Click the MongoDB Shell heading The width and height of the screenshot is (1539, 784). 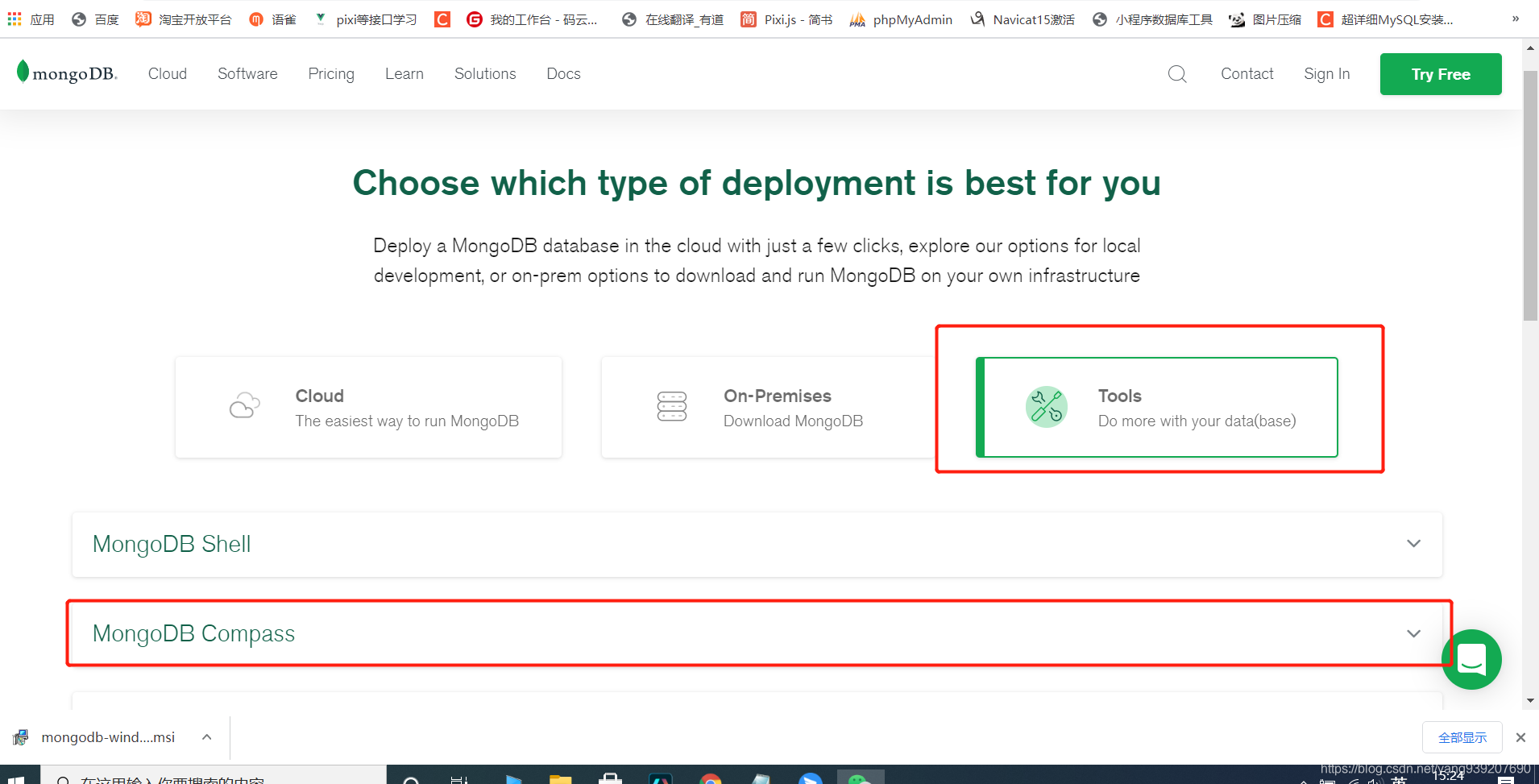coord(172,544)
